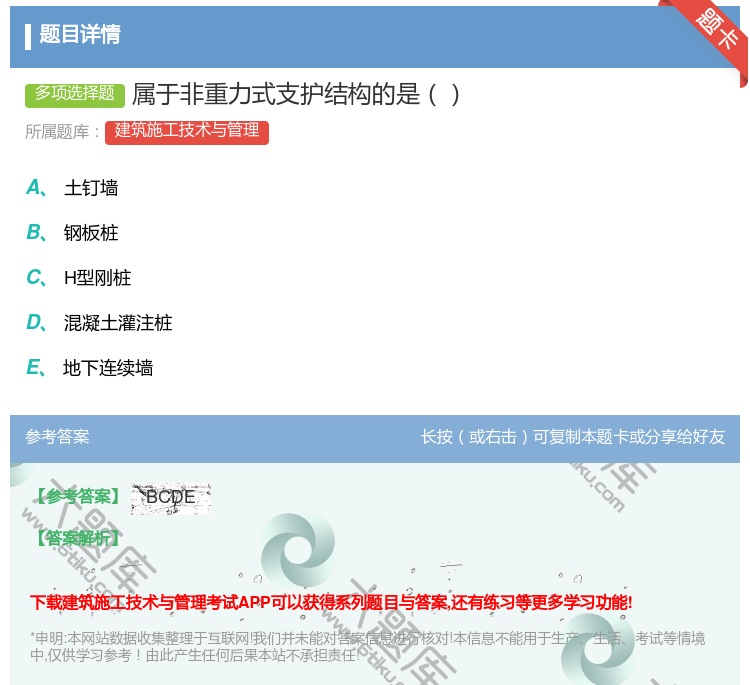Click the 申明 disclaimer text at bottom

click(x=367, y=646)
